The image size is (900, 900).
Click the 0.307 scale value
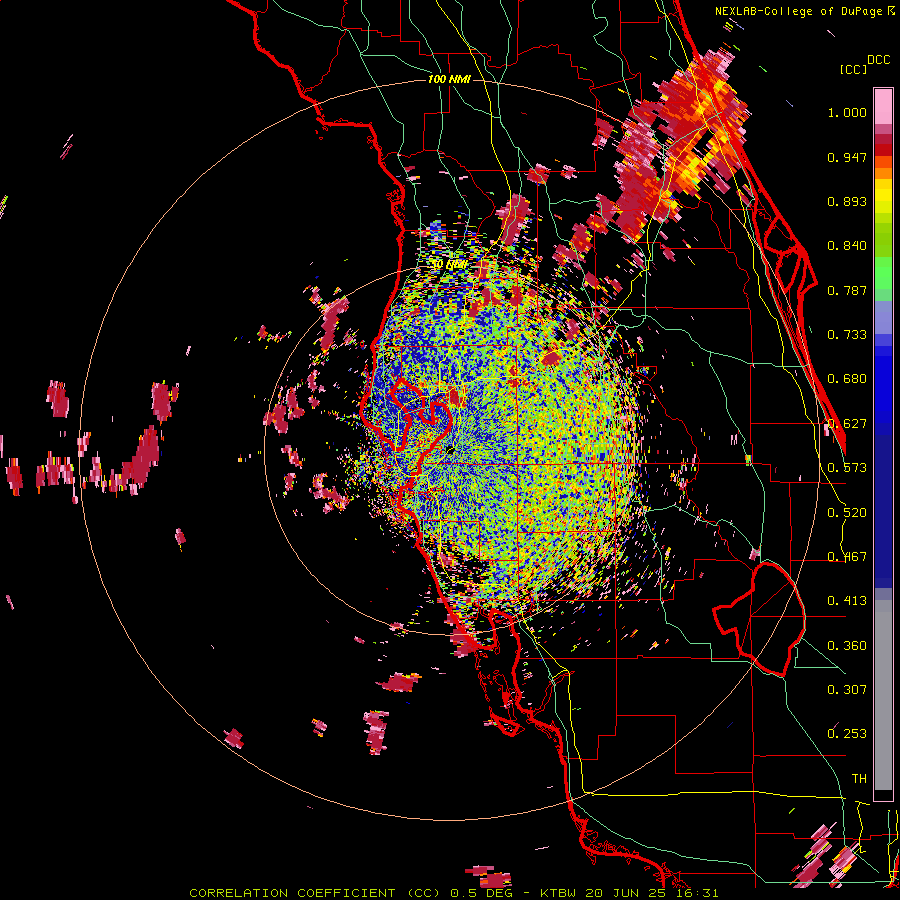coord(847,690)
